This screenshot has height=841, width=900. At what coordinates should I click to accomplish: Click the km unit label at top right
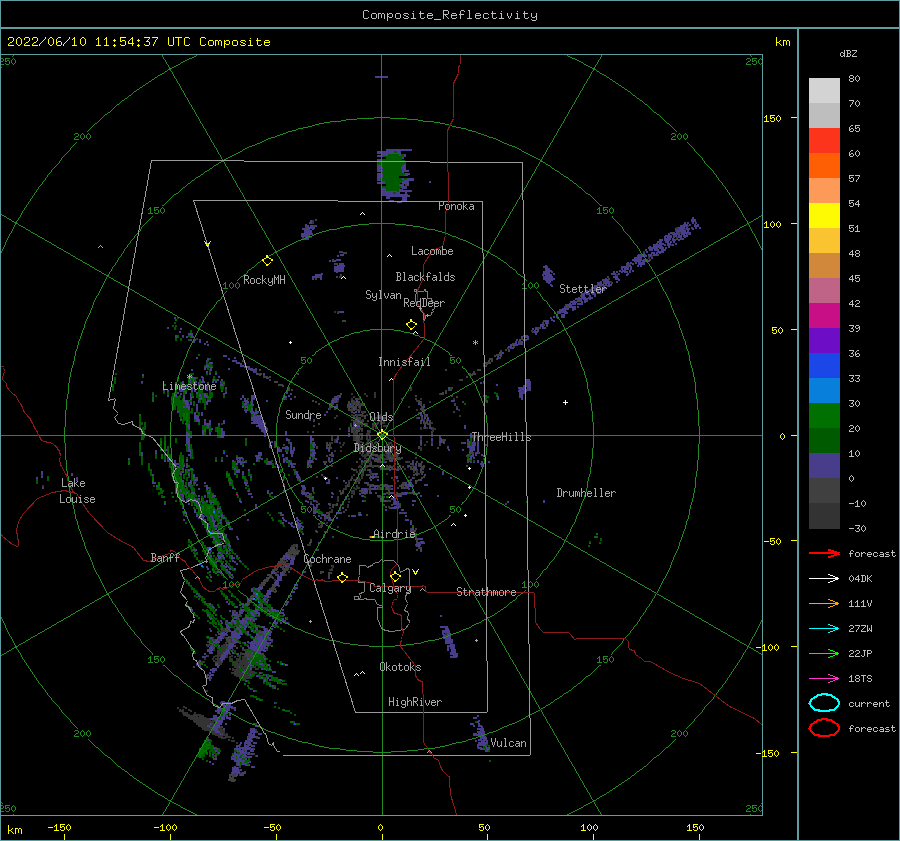coord(782,42)
